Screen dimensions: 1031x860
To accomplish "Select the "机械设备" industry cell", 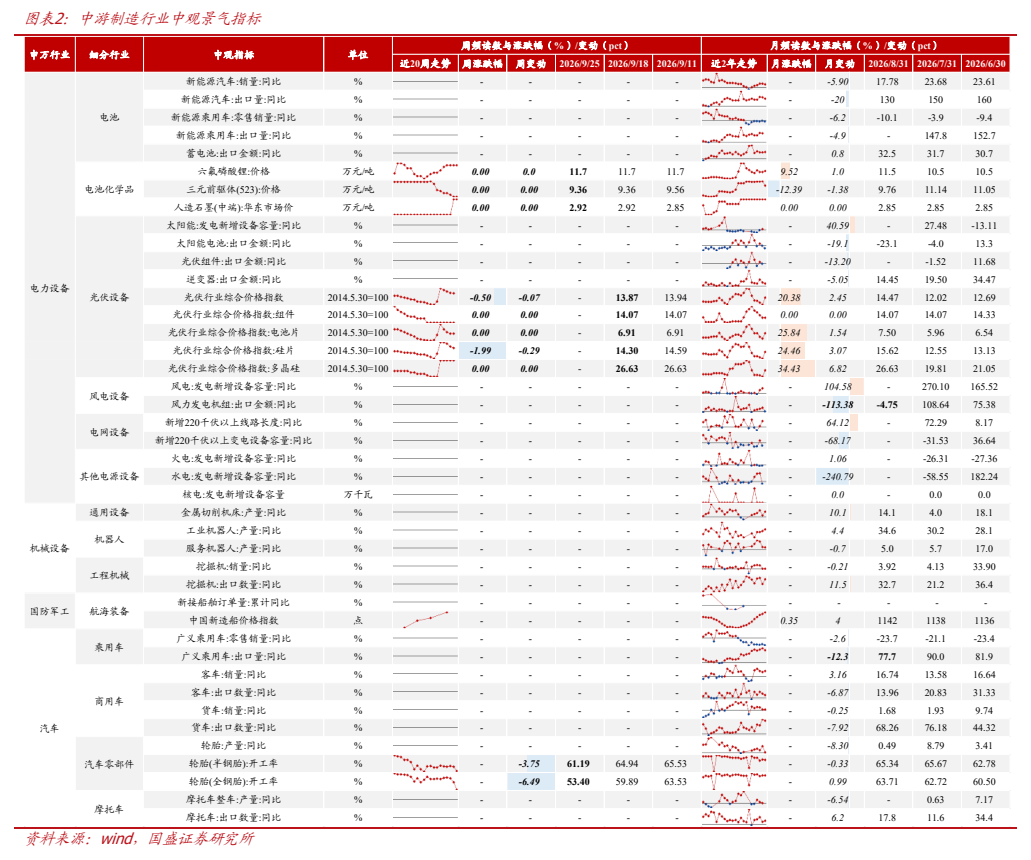I will (x=50, y=548).
